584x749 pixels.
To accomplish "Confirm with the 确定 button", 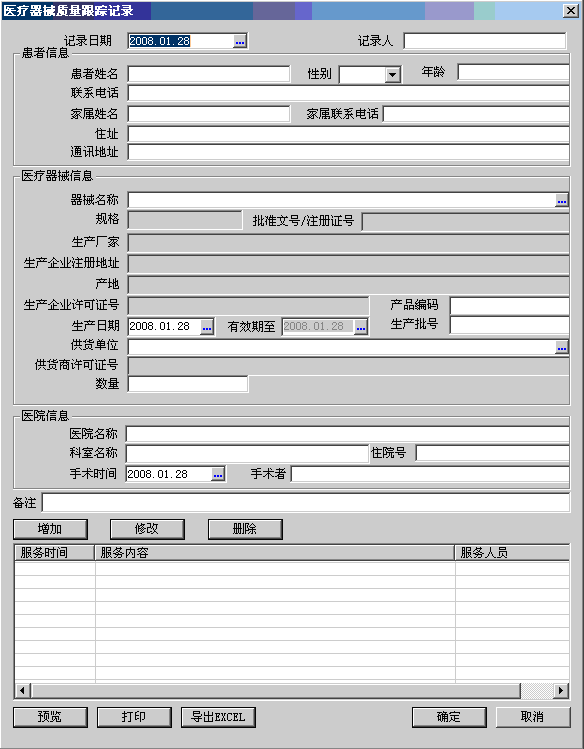I will 449,717.
